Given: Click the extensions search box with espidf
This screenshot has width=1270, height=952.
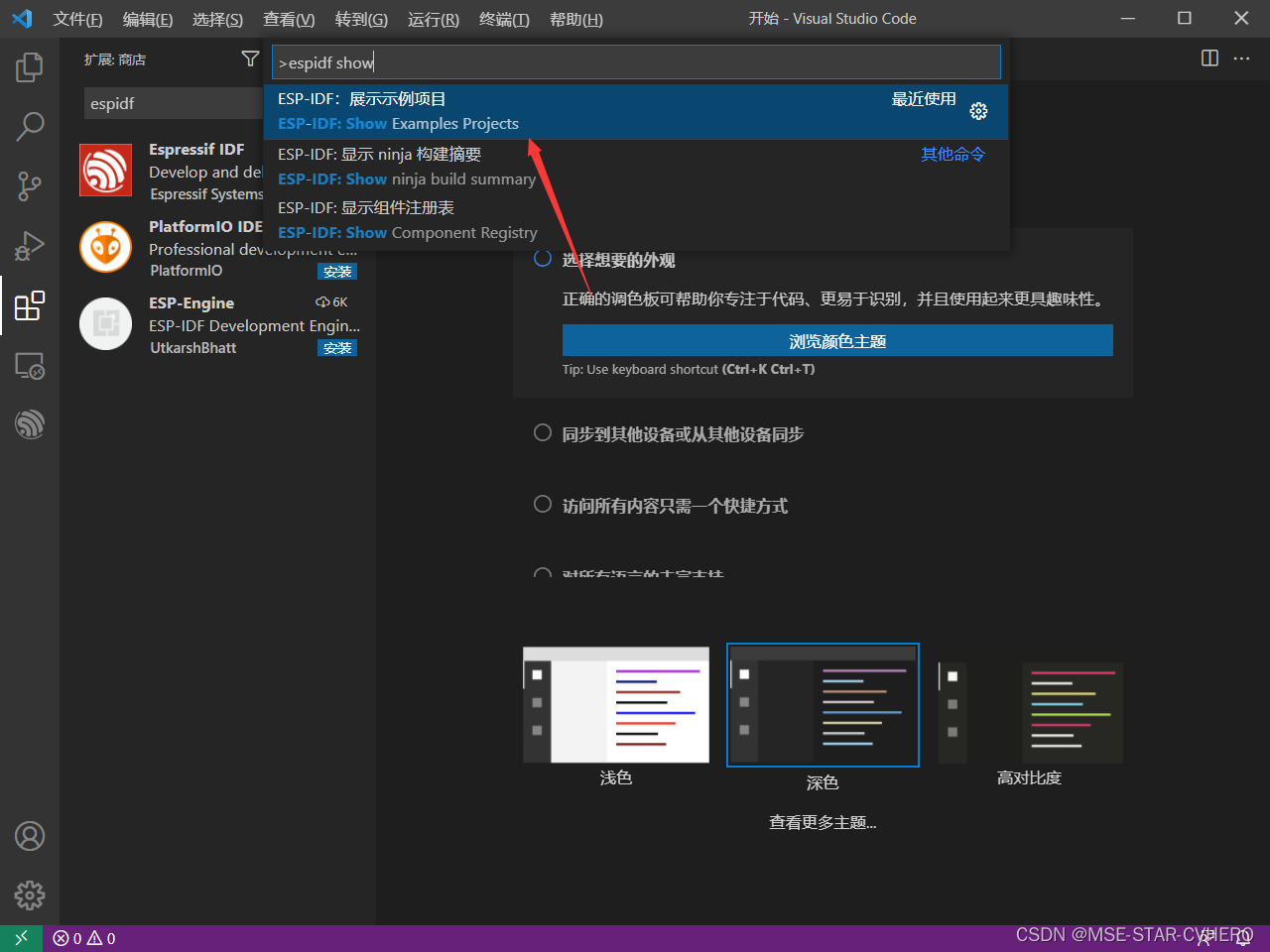Looking at the screenshot, I should point(174,103).
